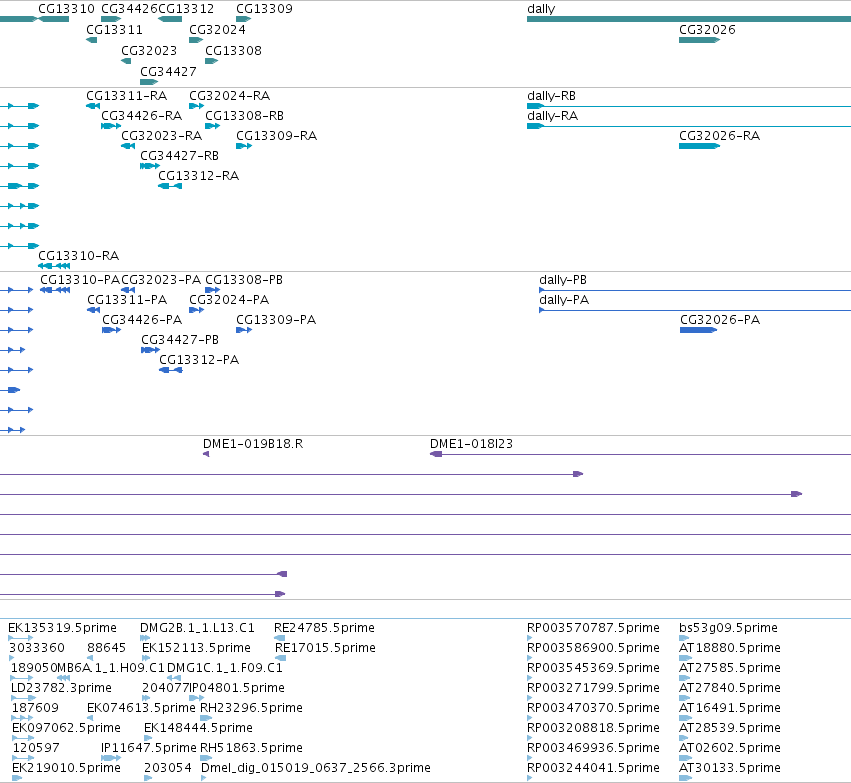Click the AT18880.5prime EST label
Screen dimensions: 851x783
click(x=730, y=648)
